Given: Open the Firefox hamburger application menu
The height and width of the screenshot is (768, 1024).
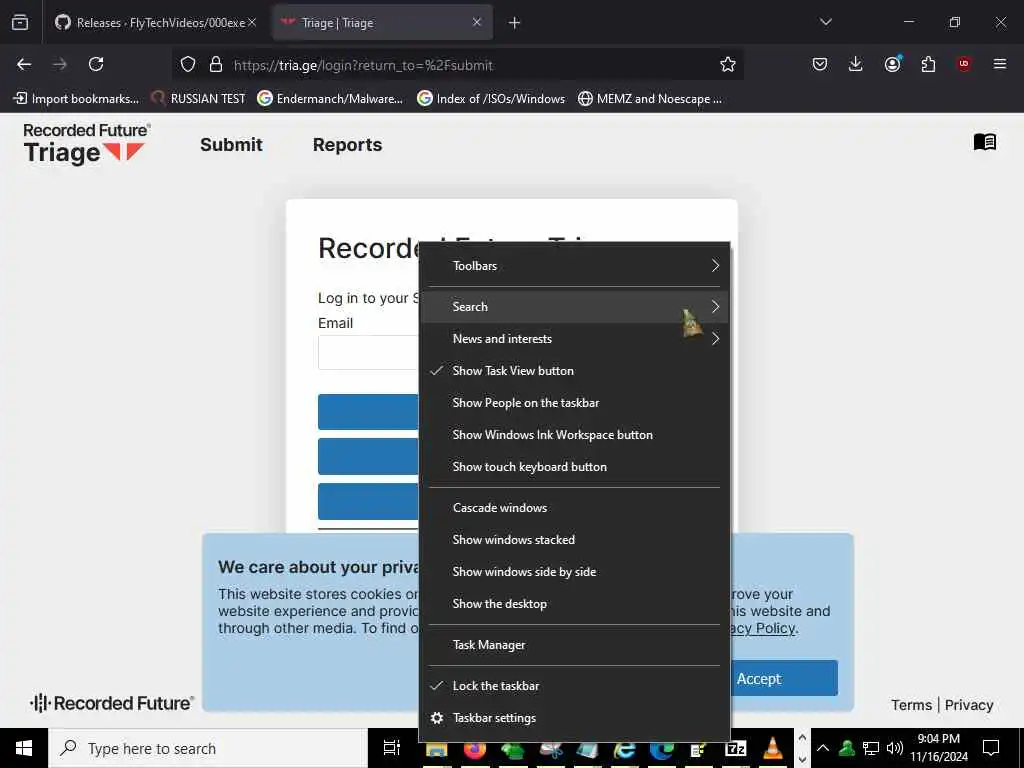Looking at the screenshot, I should click(x=1000, y=64).
